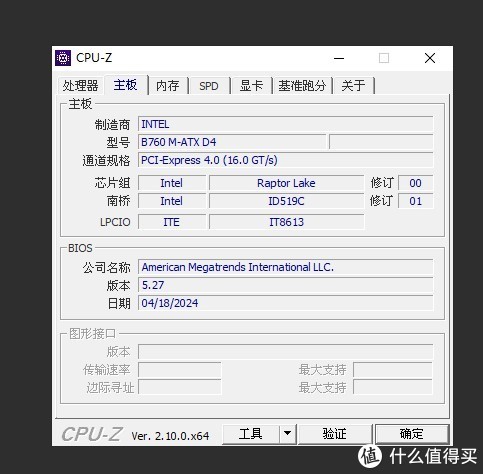This screenshot has height=474, width=483.
Task: Switch to the 处理器 tab
Action: tap(80, 86)
